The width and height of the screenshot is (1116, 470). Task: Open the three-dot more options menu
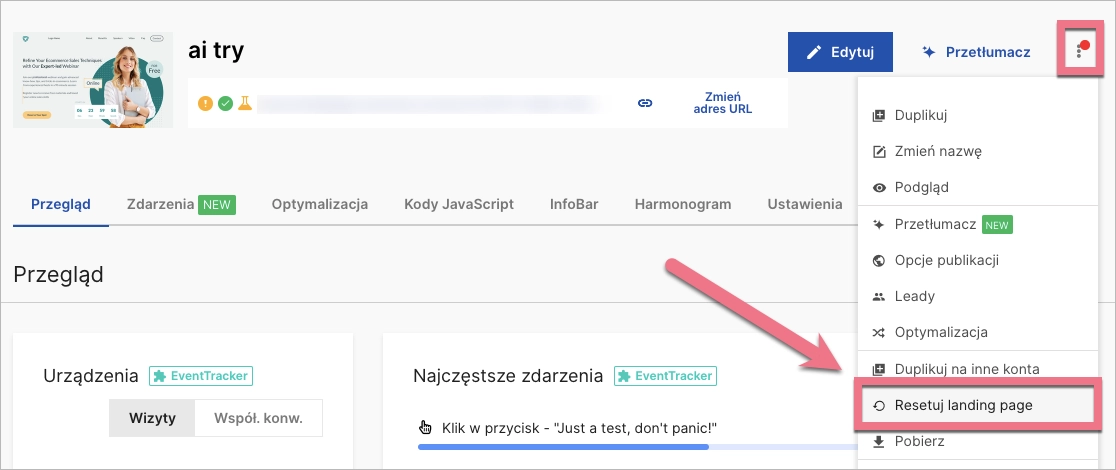(x=1080, y=51)
